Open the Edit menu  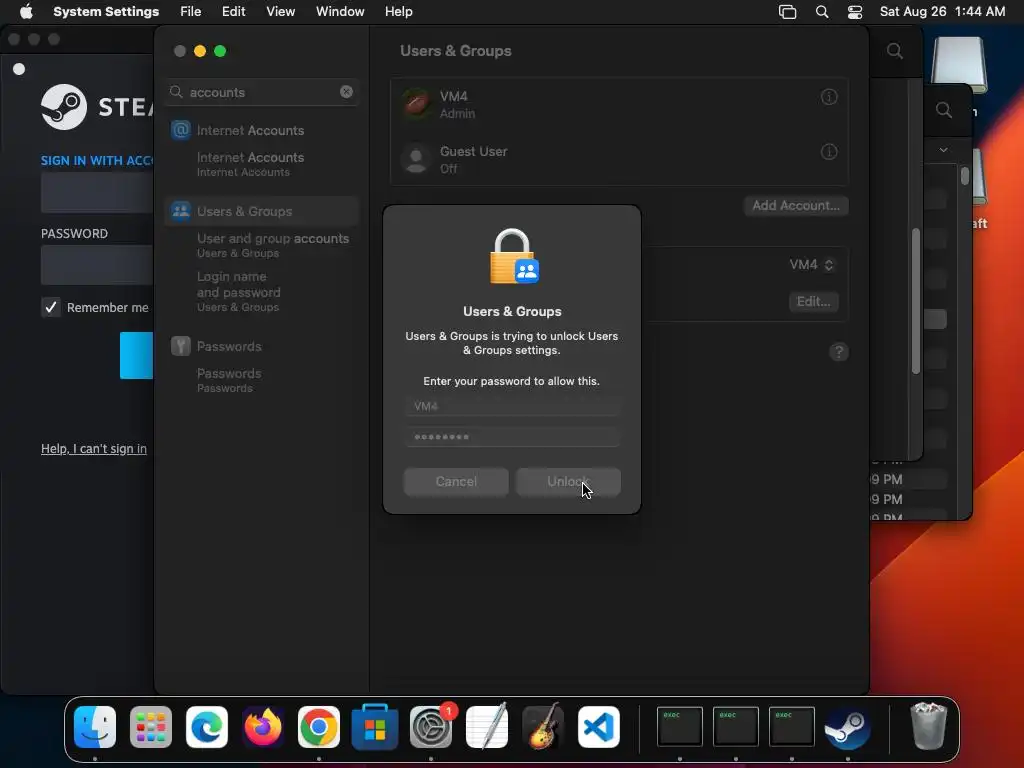(x=233, y=12)
